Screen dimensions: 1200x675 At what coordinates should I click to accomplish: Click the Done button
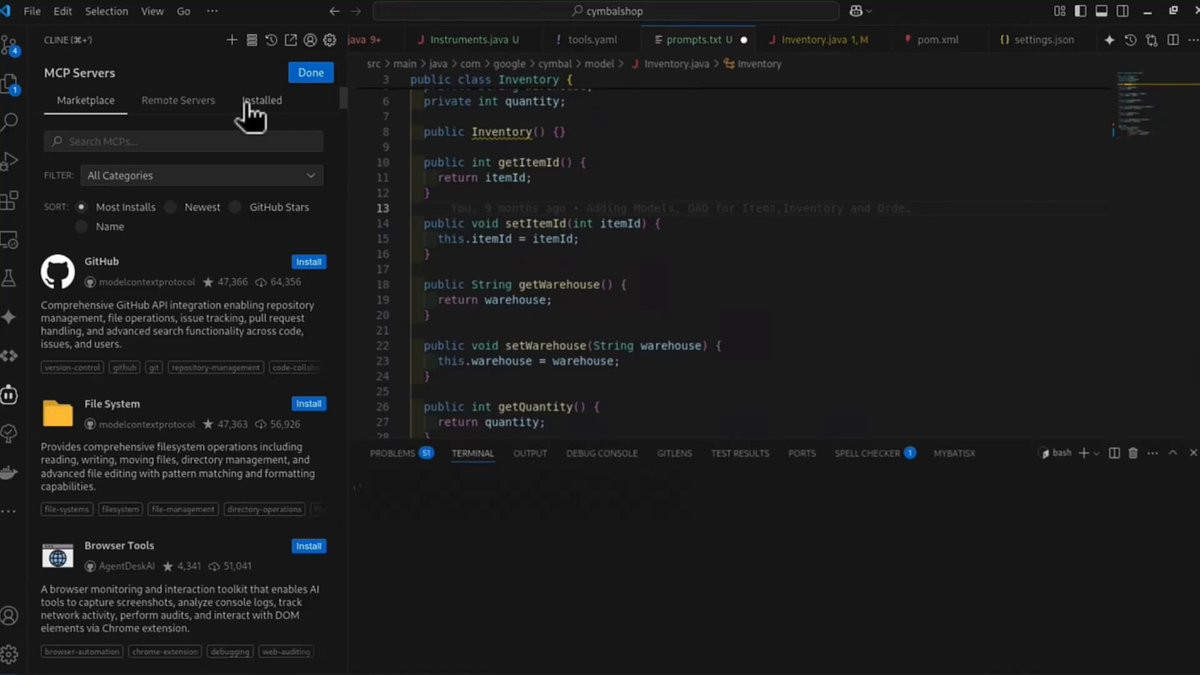click(311, 72)
